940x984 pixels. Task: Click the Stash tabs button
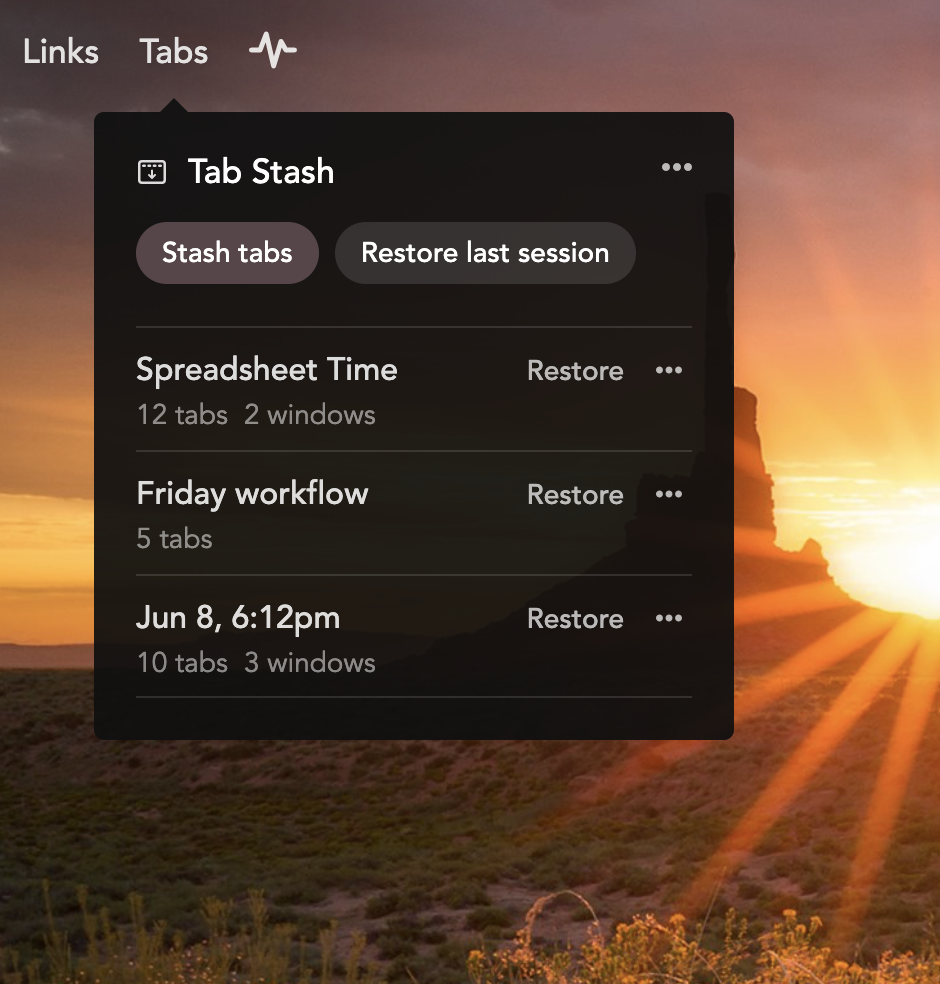click(x=227, y=253)
